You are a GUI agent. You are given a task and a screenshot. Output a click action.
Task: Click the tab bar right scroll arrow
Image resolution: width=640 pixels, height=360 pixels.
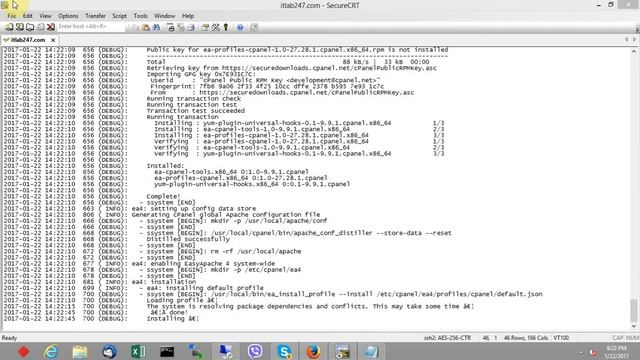tap(634, 40)
